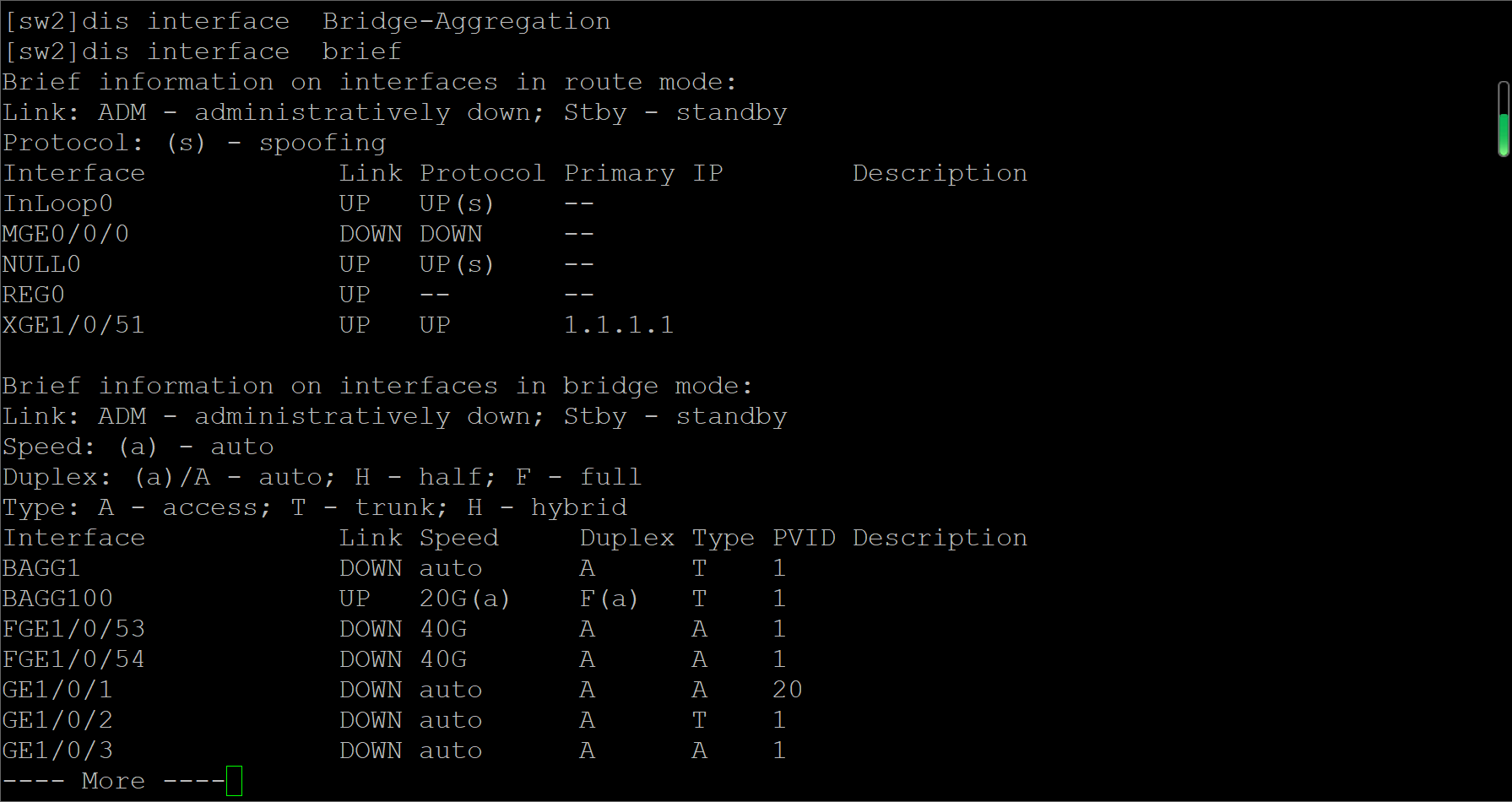1512x802 pixels.
Task: Click the FGE1/0/54 interface name
Action: (73, 659)
